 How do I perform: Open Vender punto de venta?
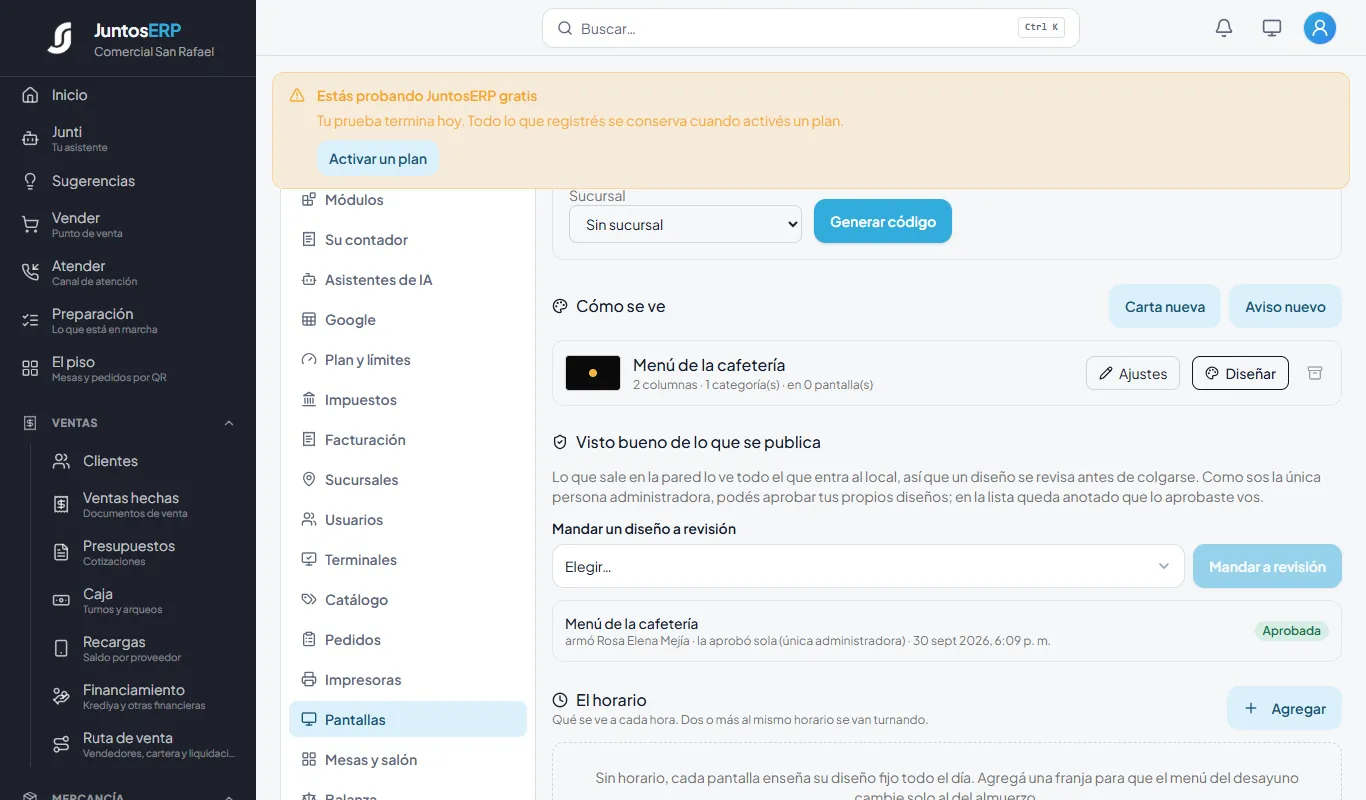(x=128, y=224)
